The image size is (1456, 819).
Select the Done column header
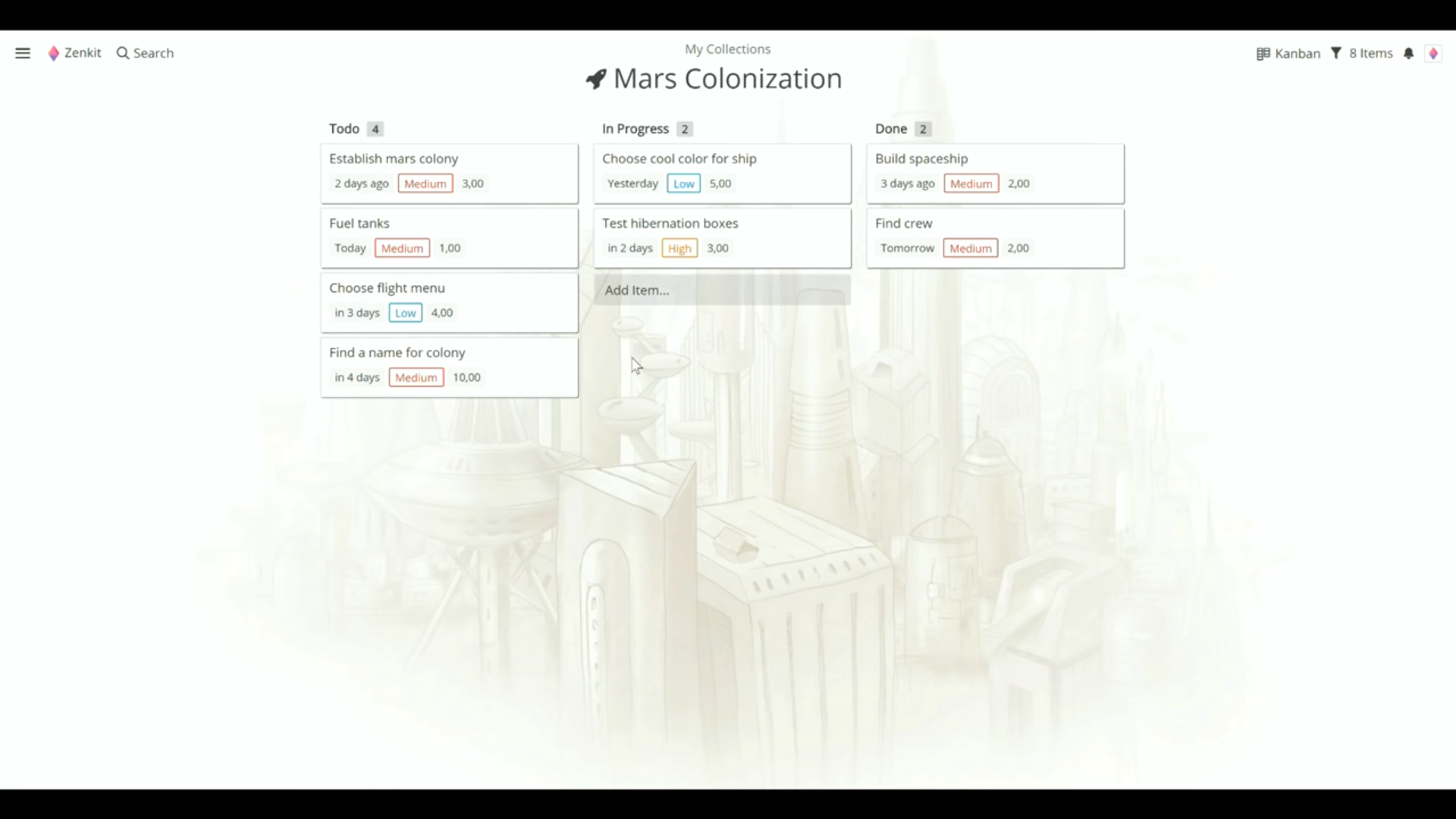[891, 129]
